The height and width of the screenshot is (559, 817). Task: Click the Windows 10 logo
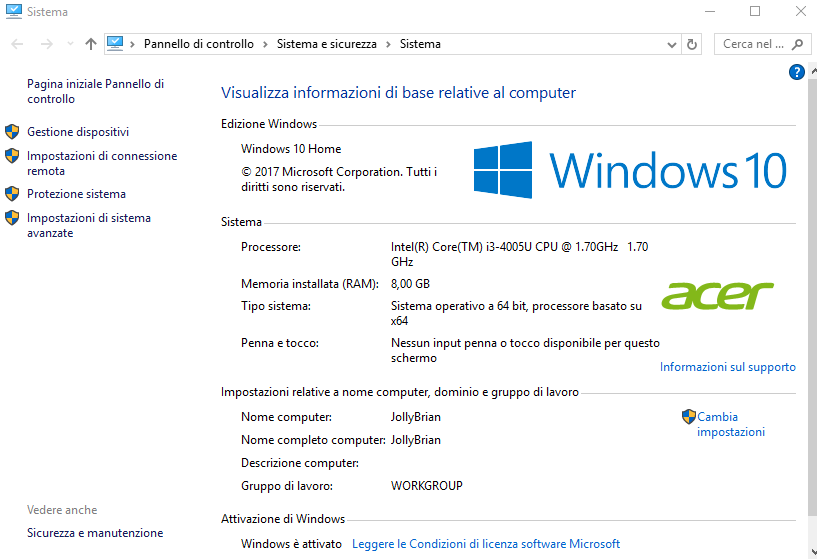point(630,170)
